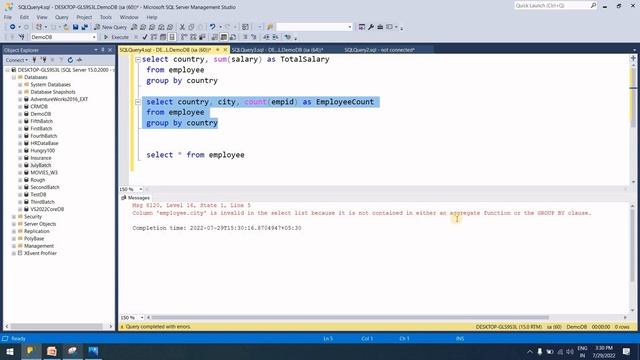
Task: Click the Messages pane horizontal scrollbar
Action: [x=350, y=318]
